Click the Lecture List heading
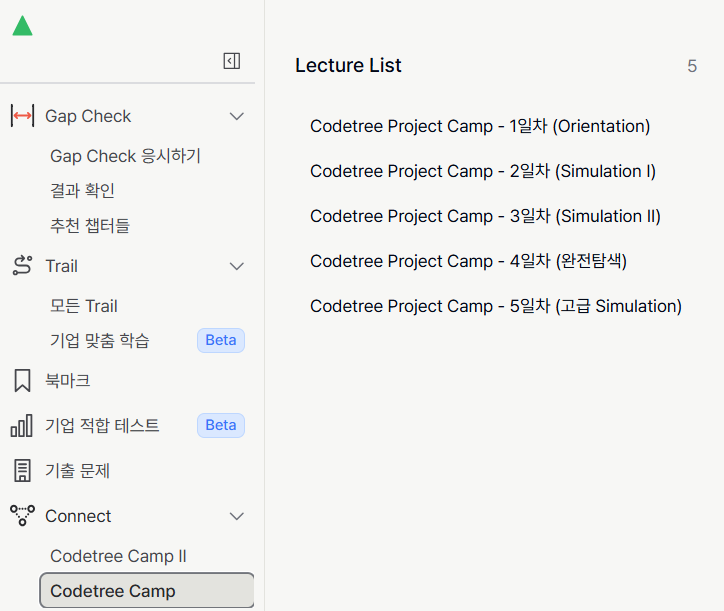 348,65
